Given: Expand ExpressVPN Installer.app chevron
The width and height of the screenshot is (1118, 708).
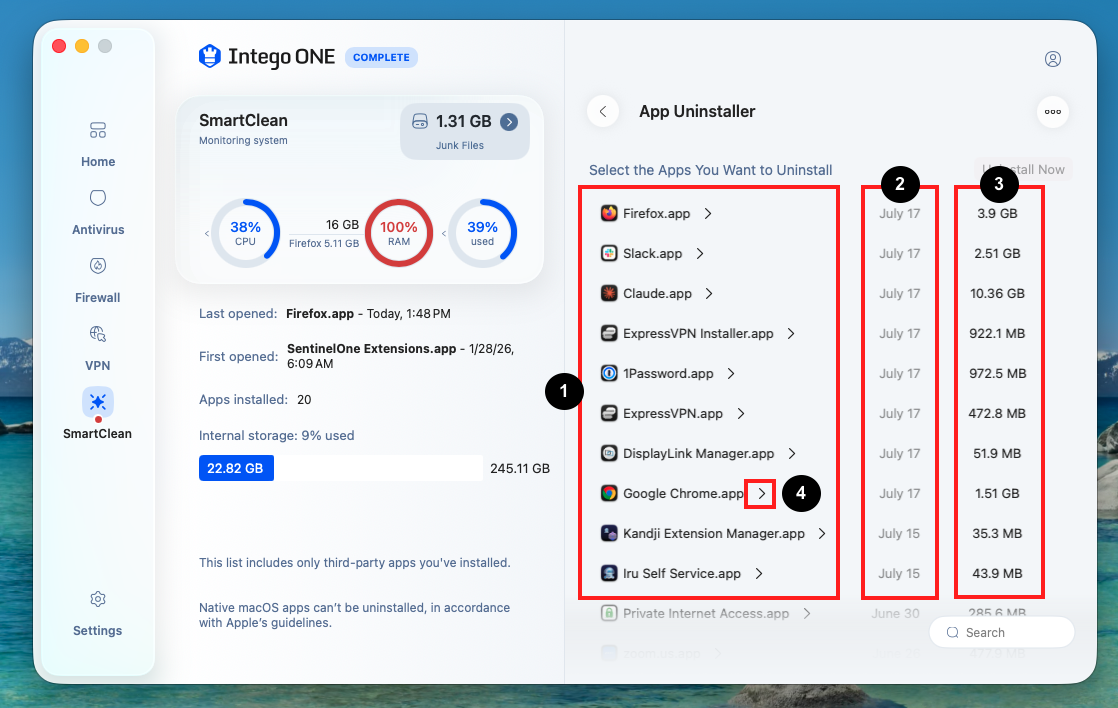Looking at the screenshot, I should (791, 333).
